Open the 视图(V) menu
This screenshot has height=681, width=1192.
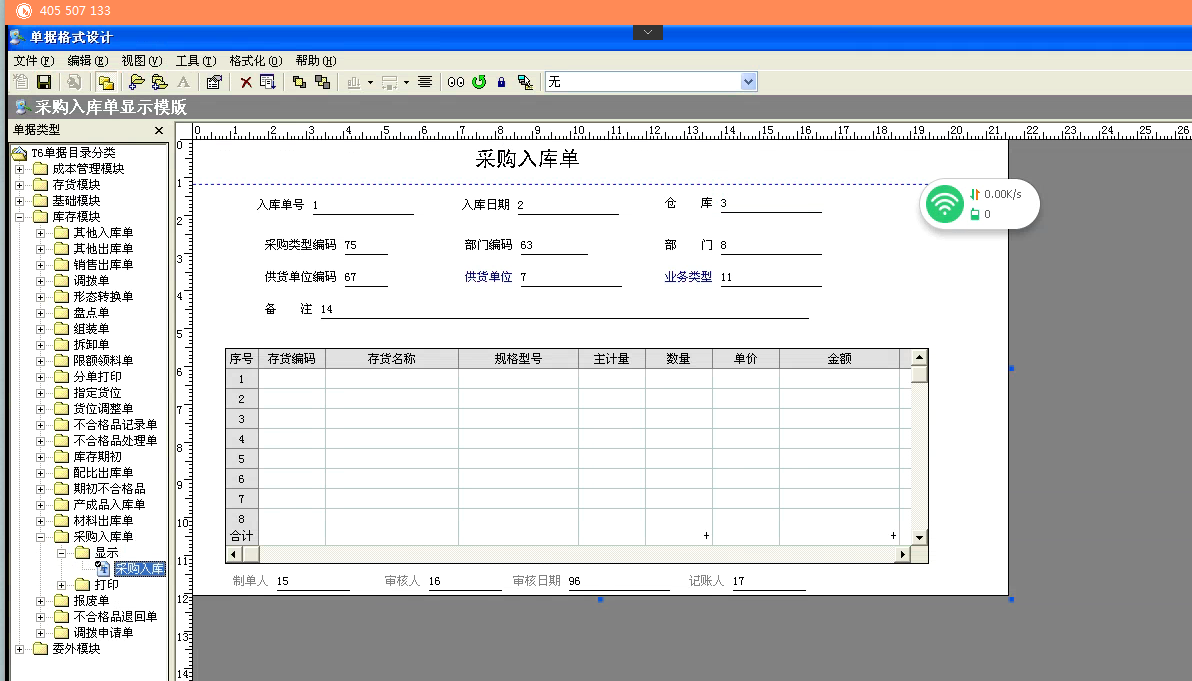coord(142,61)
